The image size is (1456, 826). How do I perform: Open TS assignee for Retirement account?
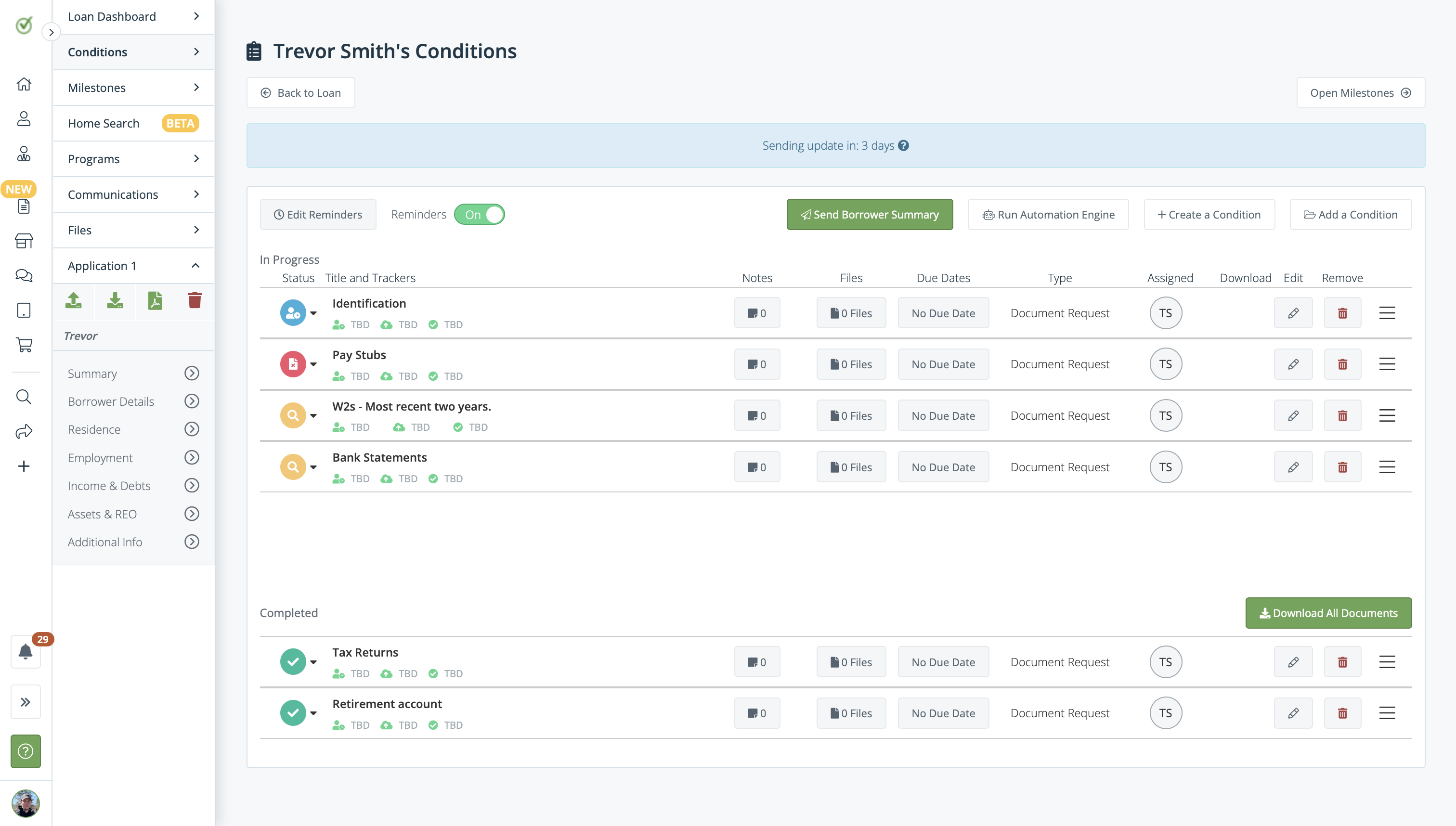[1166, 713]
